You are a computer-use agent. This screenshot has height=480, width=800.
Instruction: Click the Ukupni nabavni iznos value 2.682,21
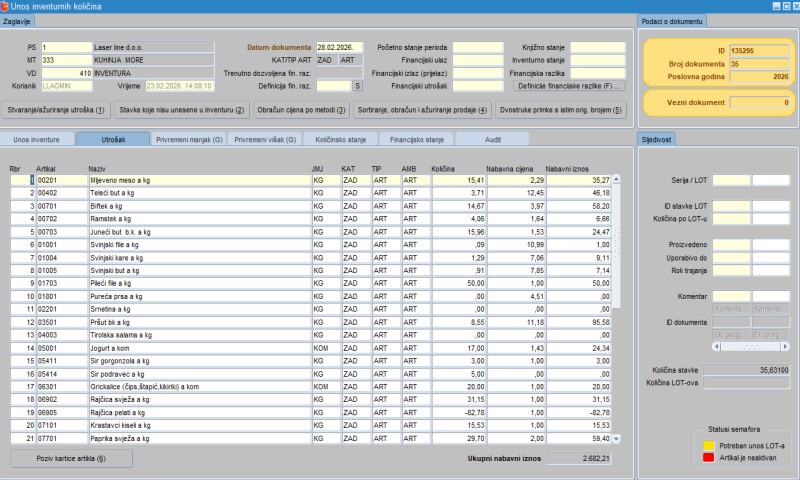pos(579,458)
